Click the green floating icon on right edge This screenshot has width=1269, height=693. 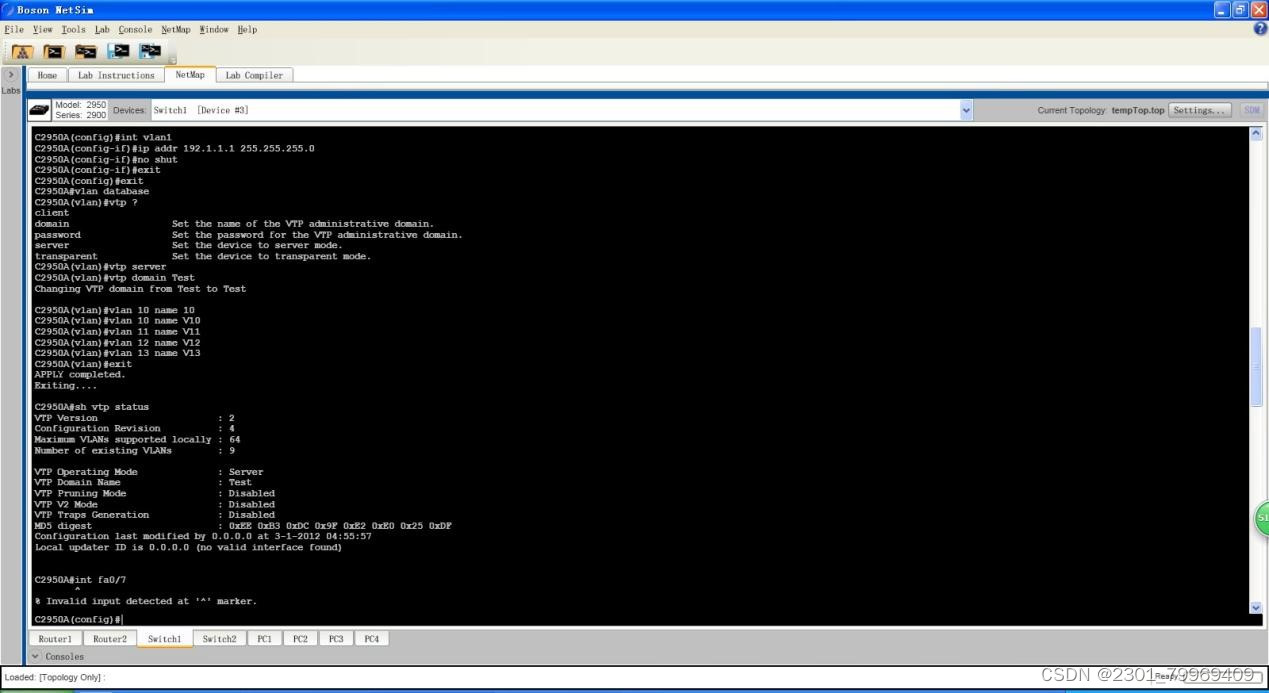[1261, 519]
